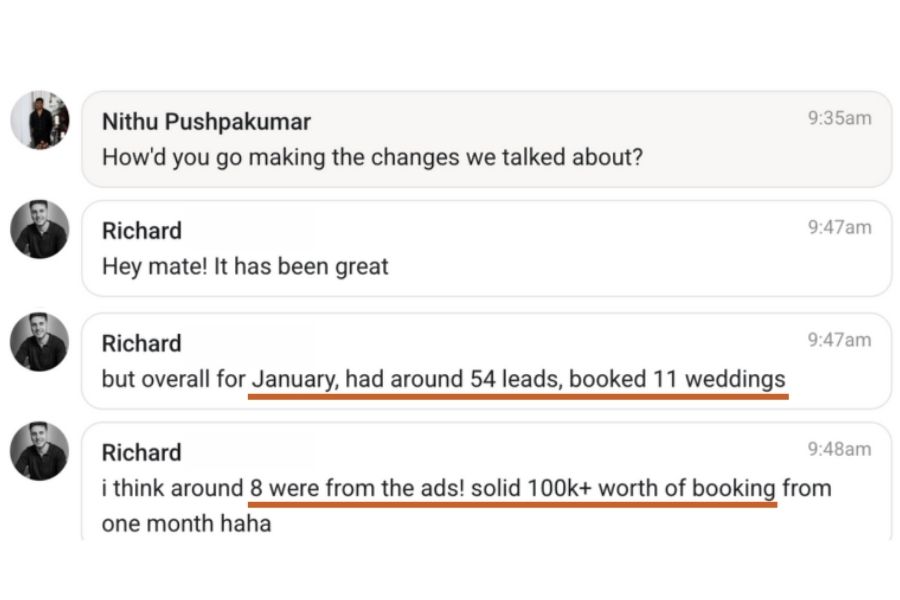The image size is (900, 600).
Task: Click the 'one month haha' text line
Action: pyautogui.click(x=187, y=524)
